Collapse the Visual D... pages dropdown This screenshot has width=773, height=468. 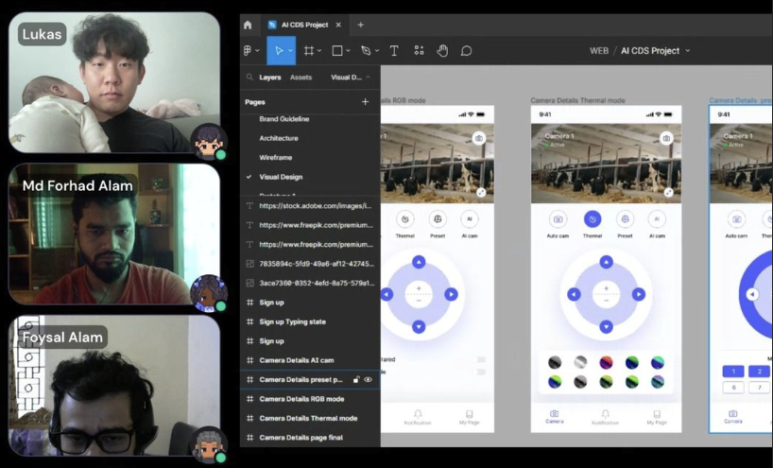[x=368, y=77]
